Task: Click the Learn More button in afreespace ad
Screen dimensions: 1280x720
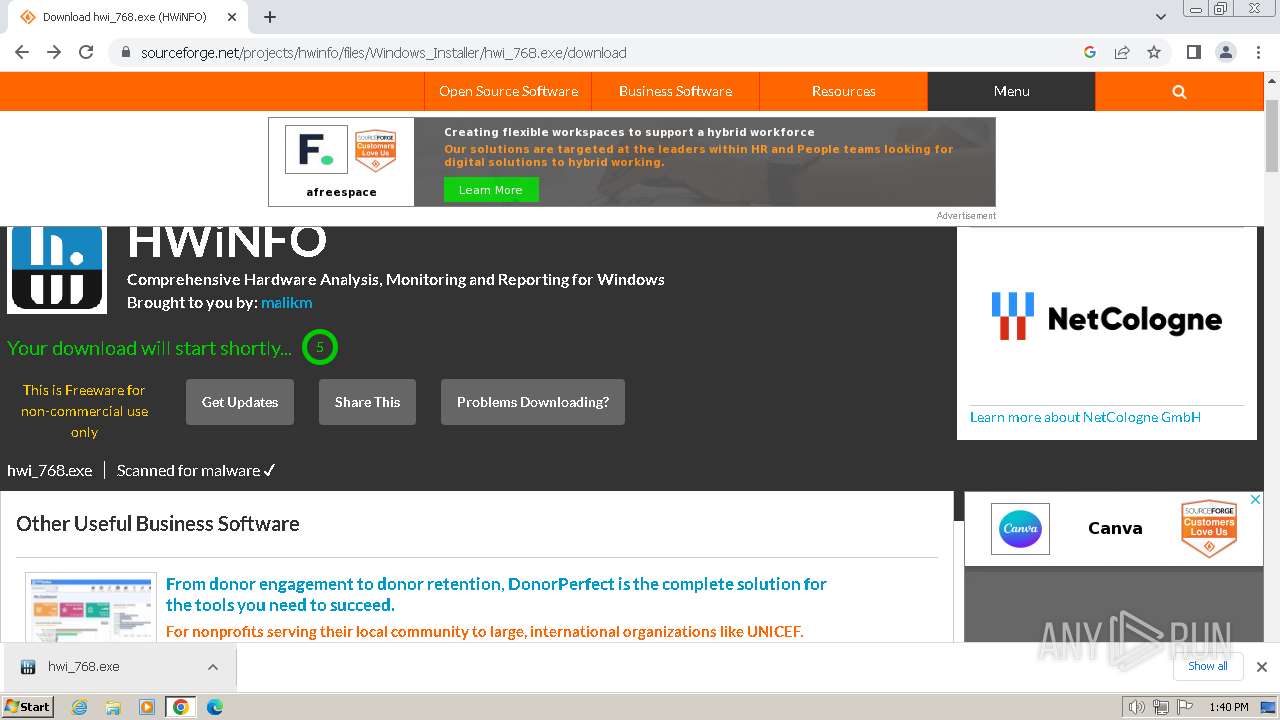Action: [x=490, y=190]
